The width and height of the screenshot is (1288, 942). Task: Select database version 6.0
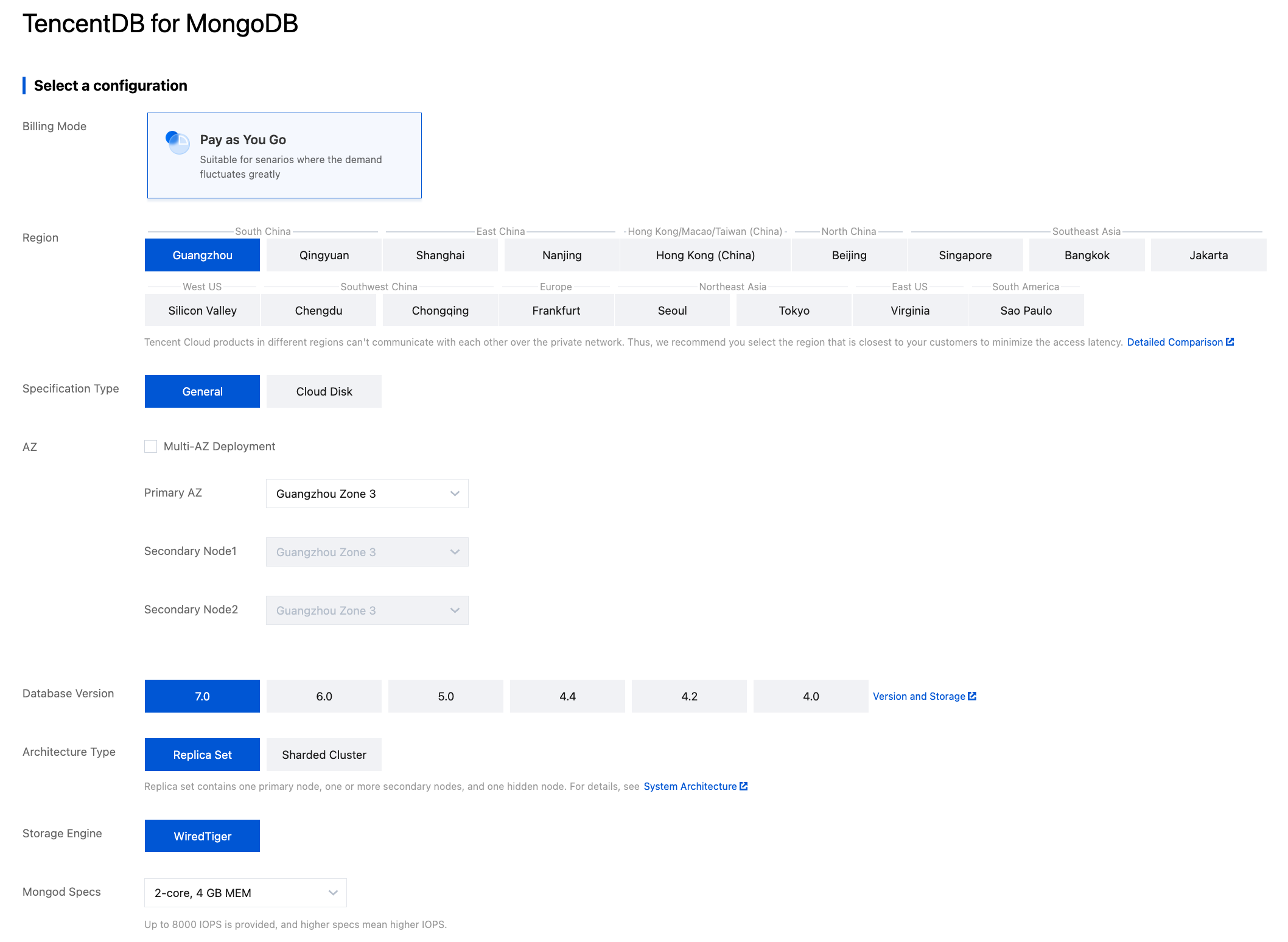coord(324,696)
